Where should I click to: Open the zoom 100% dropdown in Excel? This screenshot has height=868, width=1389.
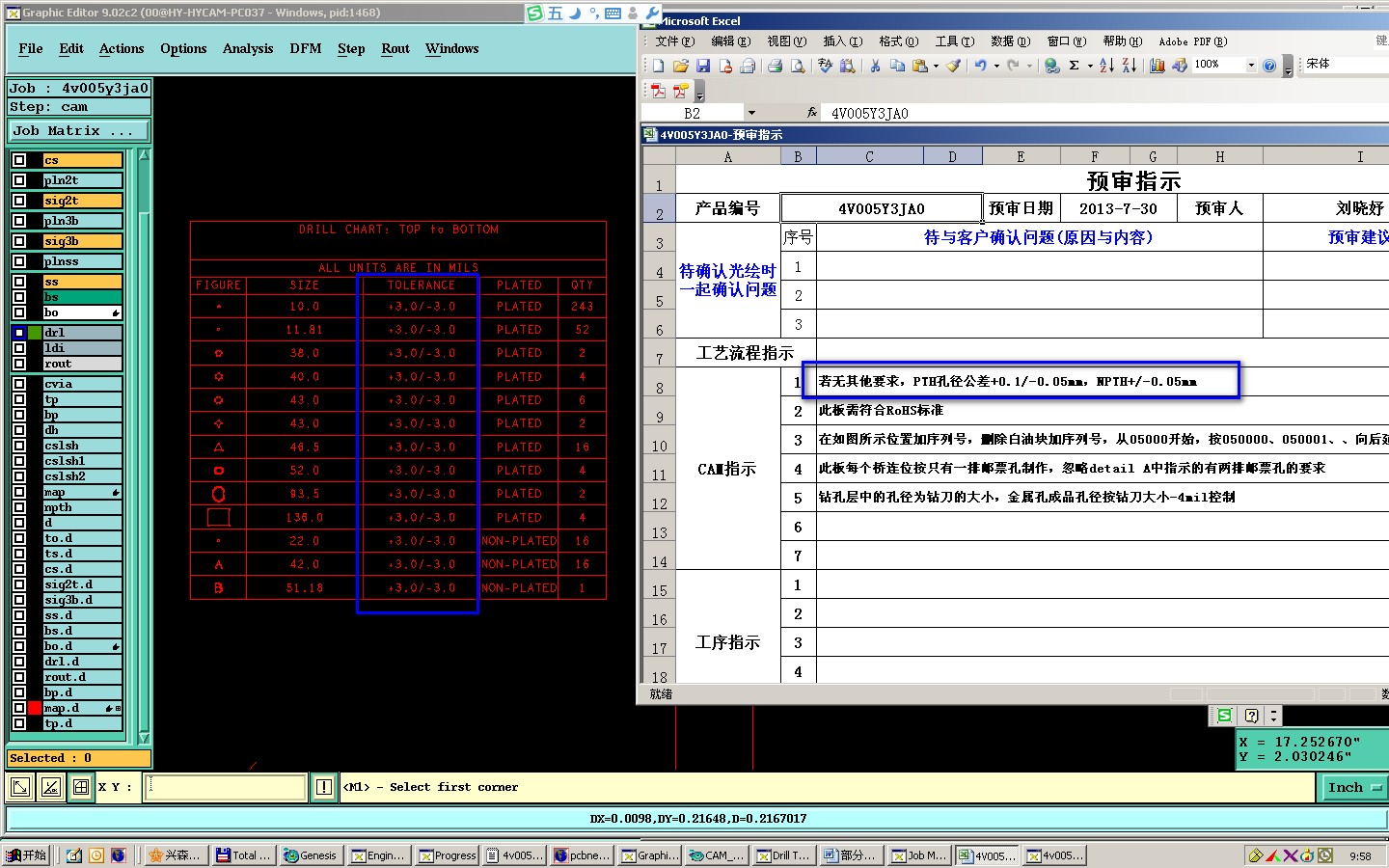tap(1251, 66)
